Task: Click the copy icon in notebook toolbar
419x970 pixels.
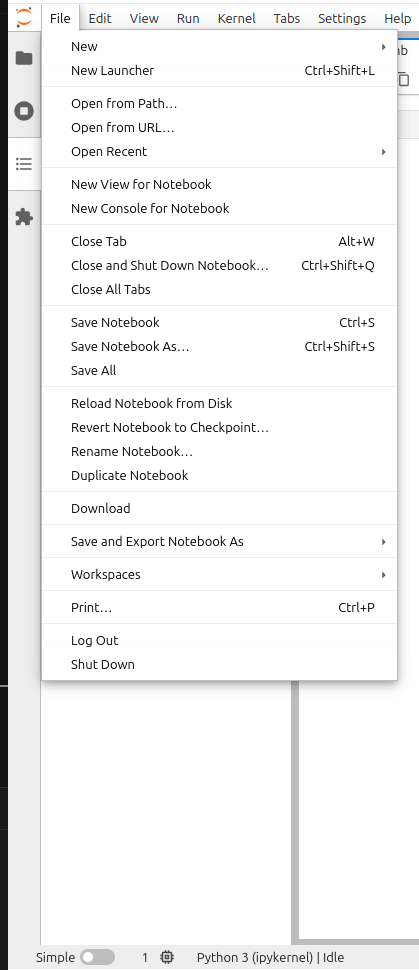Action: (x=404, y=79)
